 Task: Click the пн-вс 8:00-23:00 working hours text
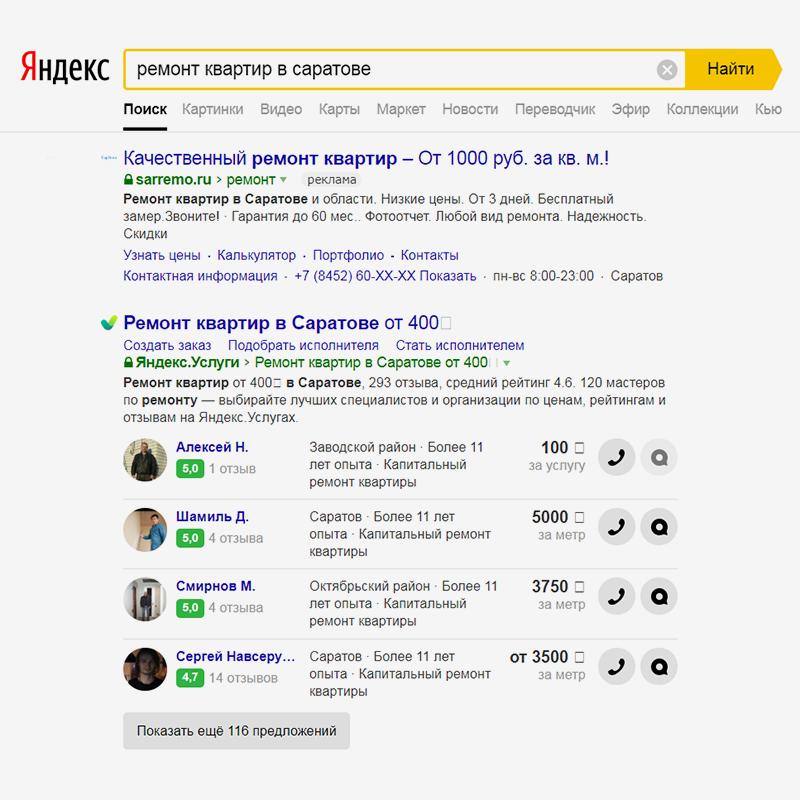pyautogui.click(x=543, y=276)
